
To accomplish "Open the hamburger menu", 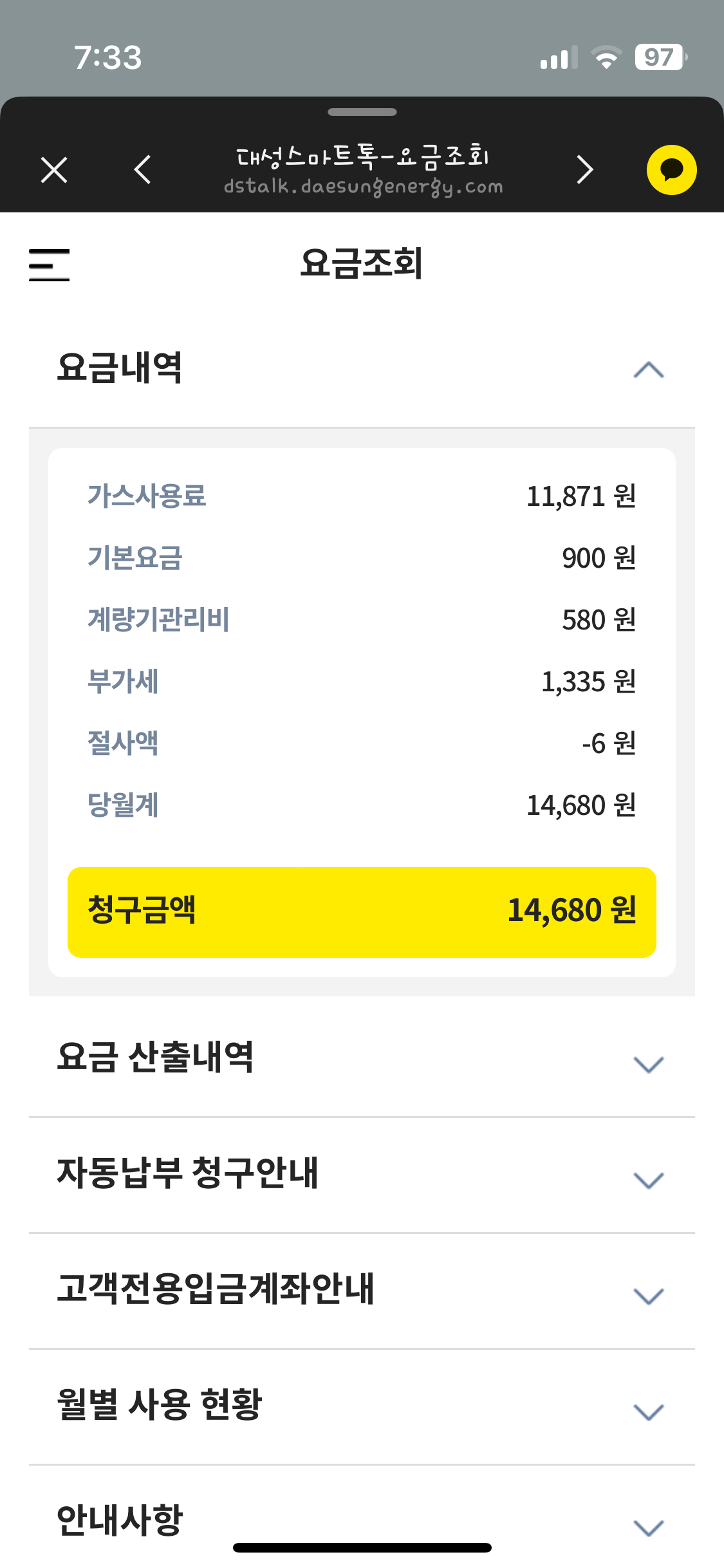I will tap(50, 265).
